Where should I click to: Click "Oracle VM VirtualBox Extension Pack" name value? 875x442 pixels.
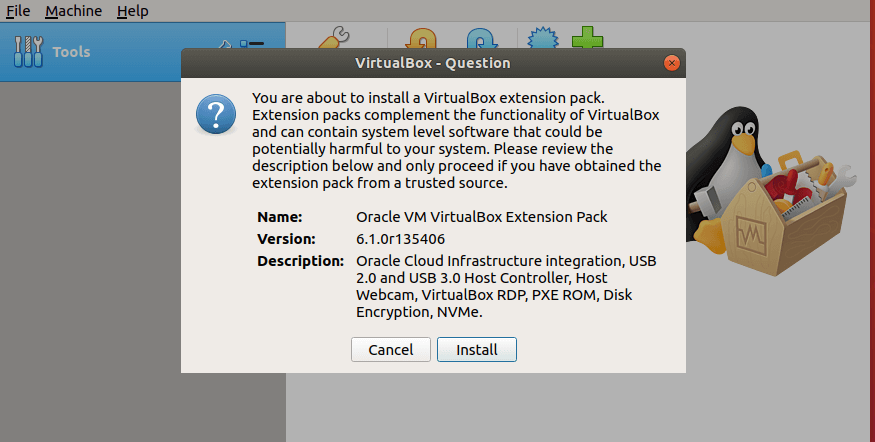[x=482, y=217]
